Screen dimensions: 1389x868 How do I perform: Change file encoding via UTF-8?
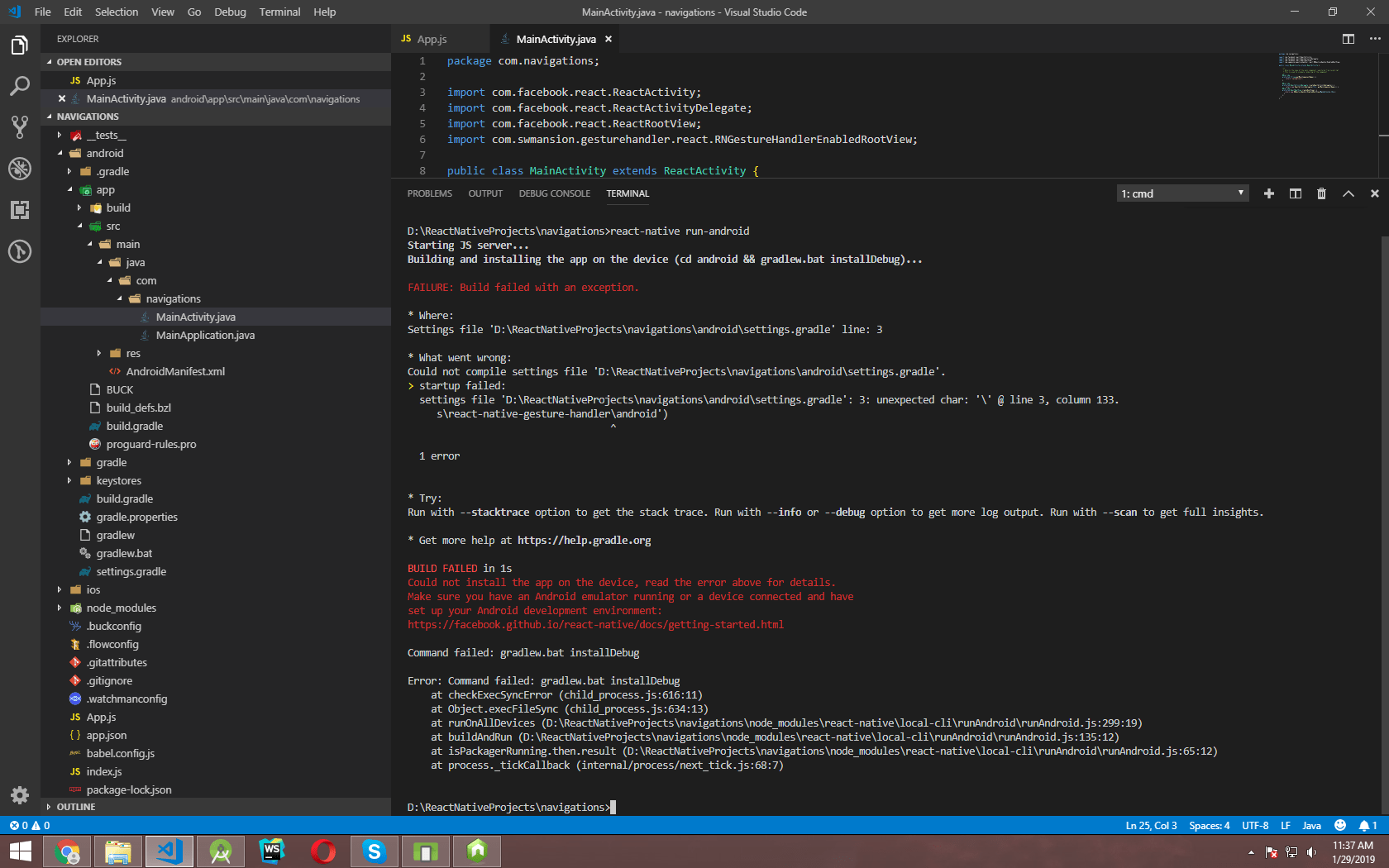(1254, 825)
